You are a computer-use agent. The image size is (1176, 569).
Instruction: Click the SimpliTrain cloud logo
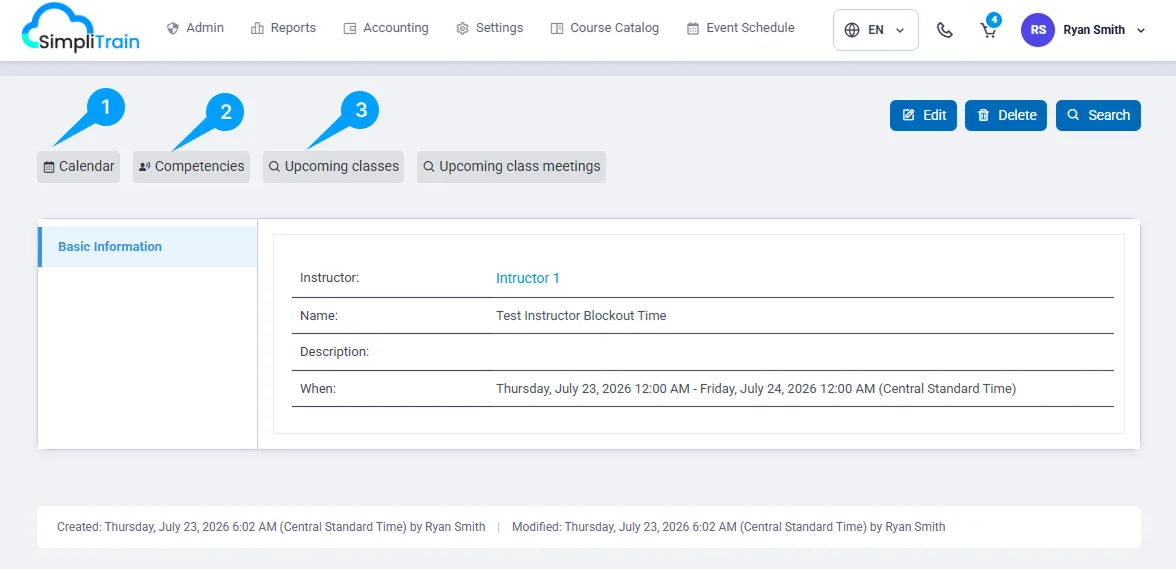tap(80, 30)
